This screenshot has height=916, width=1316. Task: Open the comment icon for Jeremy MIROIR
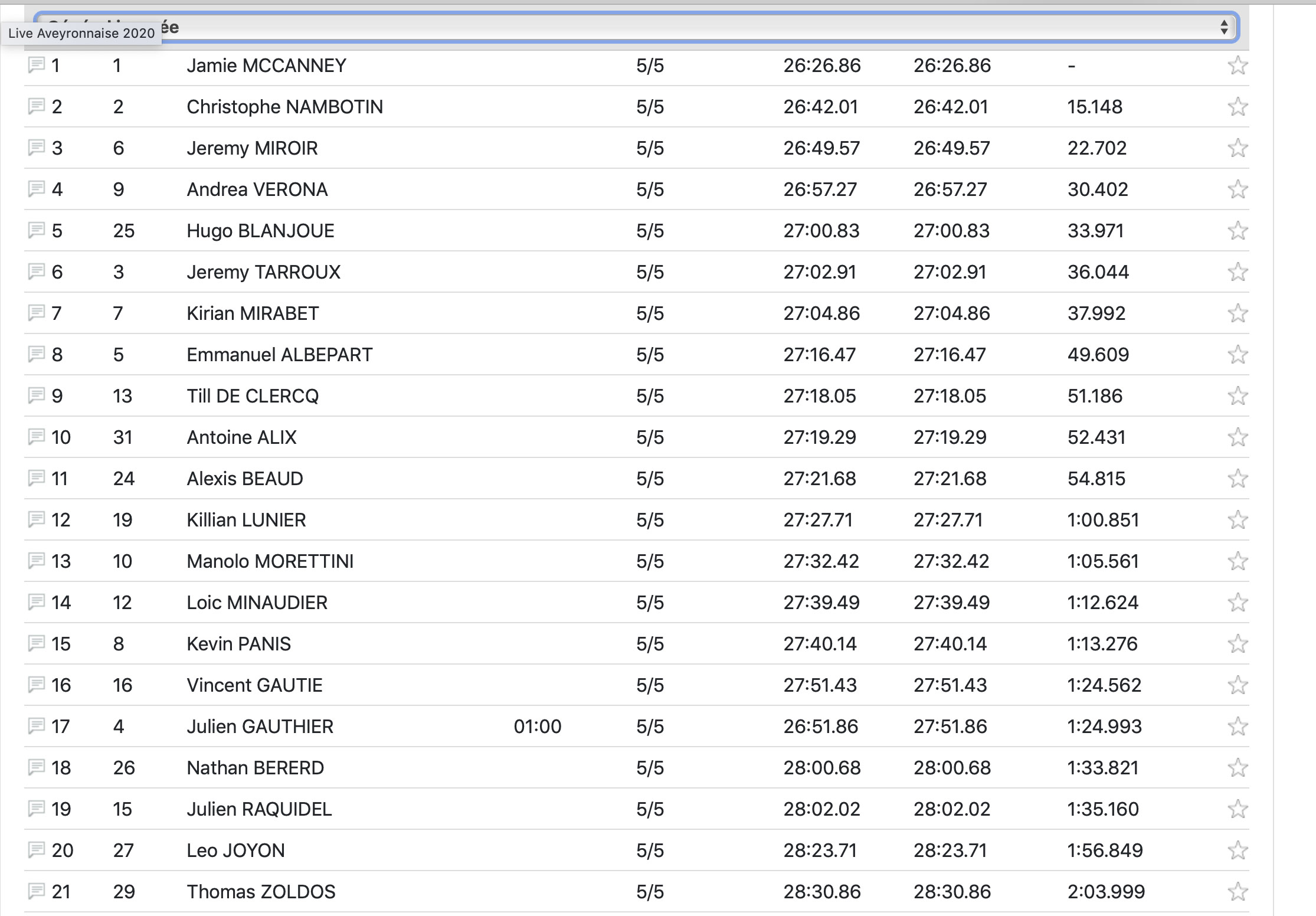pyautogui.click(x=37, y=147)
